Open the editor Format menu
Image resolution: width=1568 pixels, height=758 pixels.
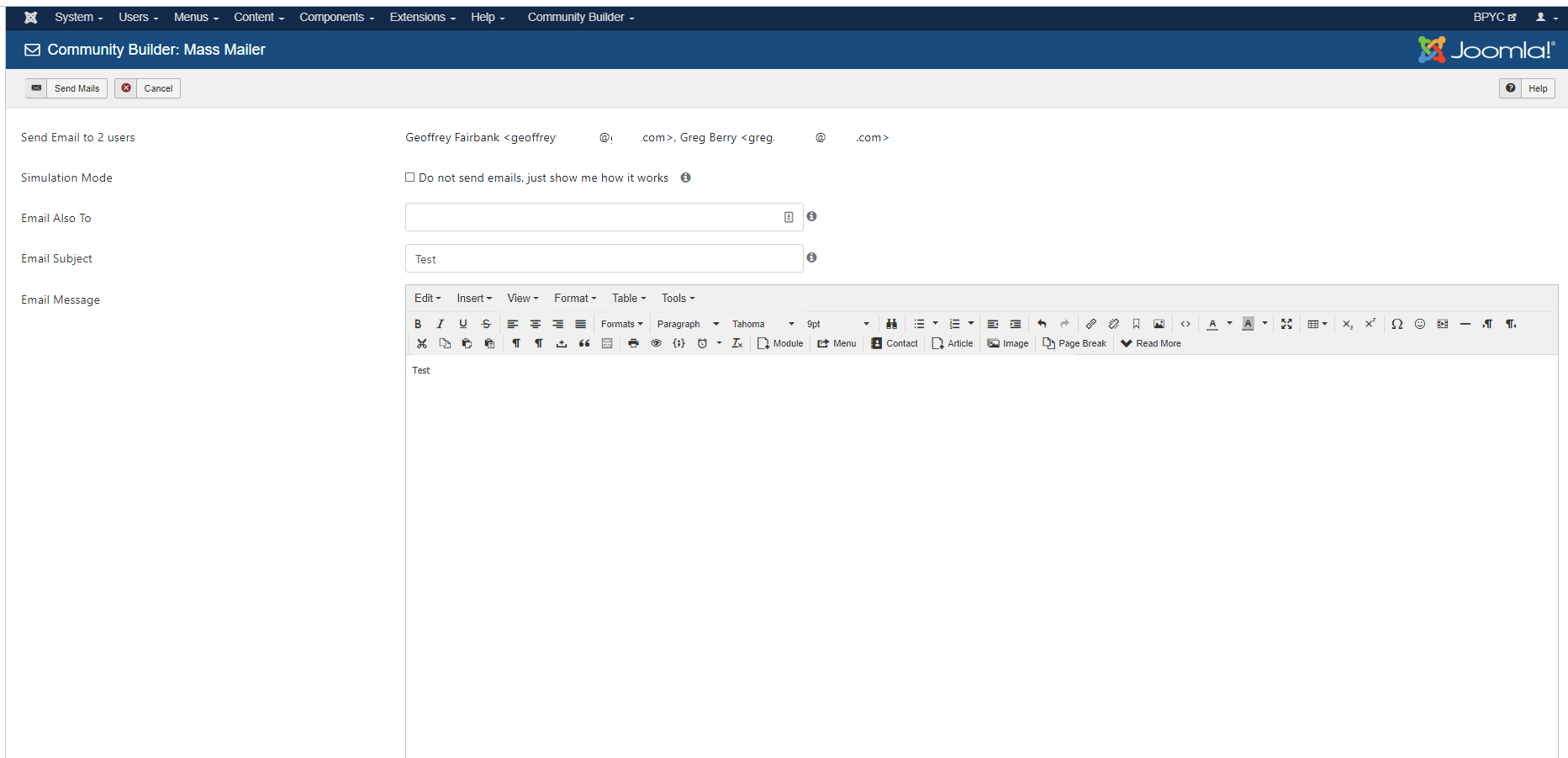coord(575,299)
